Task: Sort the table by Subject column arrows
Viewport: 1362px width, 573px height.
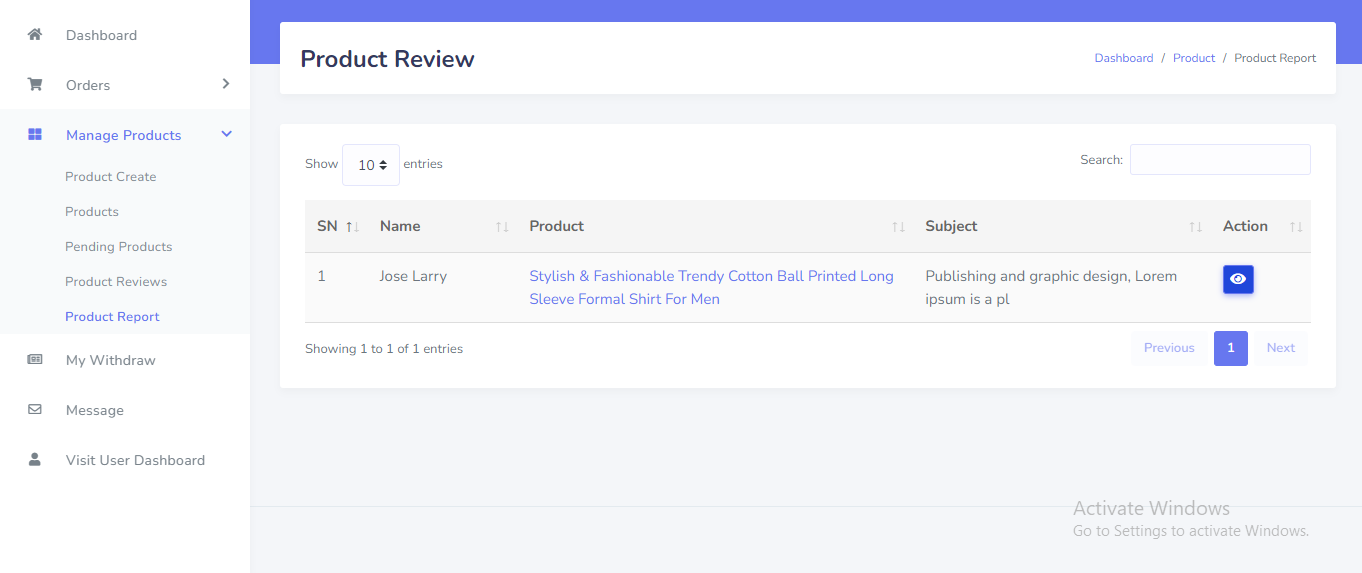Action: (1195, 227)
